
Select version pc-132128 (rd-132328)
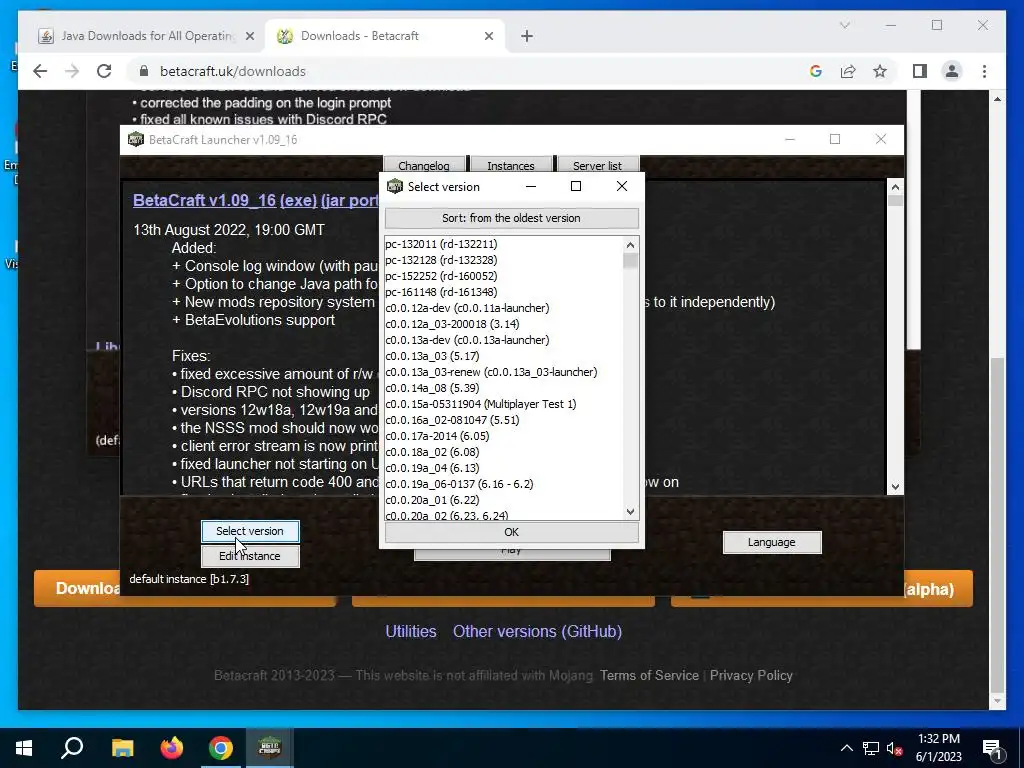[x=504, y=260]
